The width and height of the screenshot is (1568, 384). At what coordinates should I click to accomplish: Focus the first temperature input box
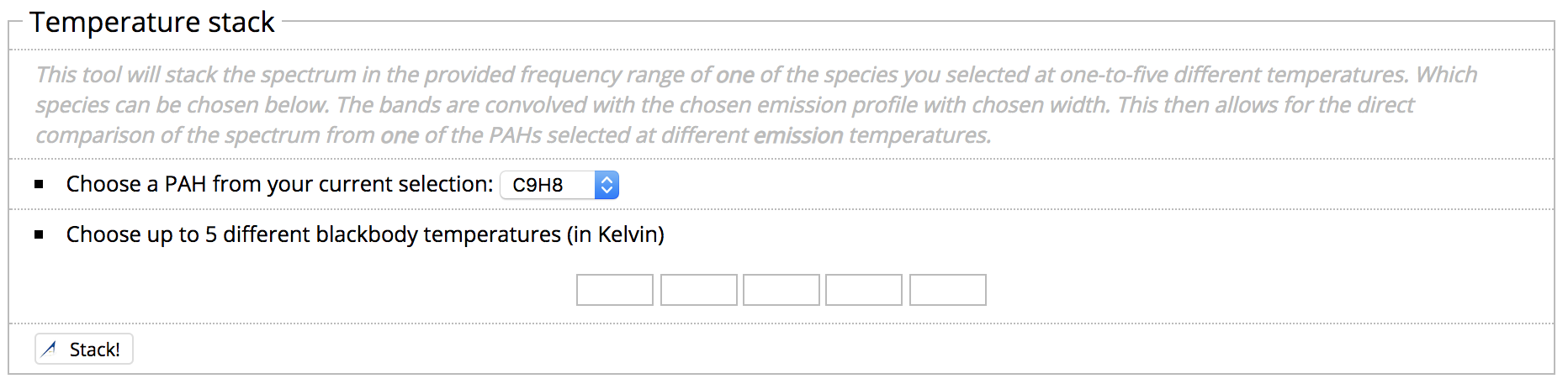point(615,290)
